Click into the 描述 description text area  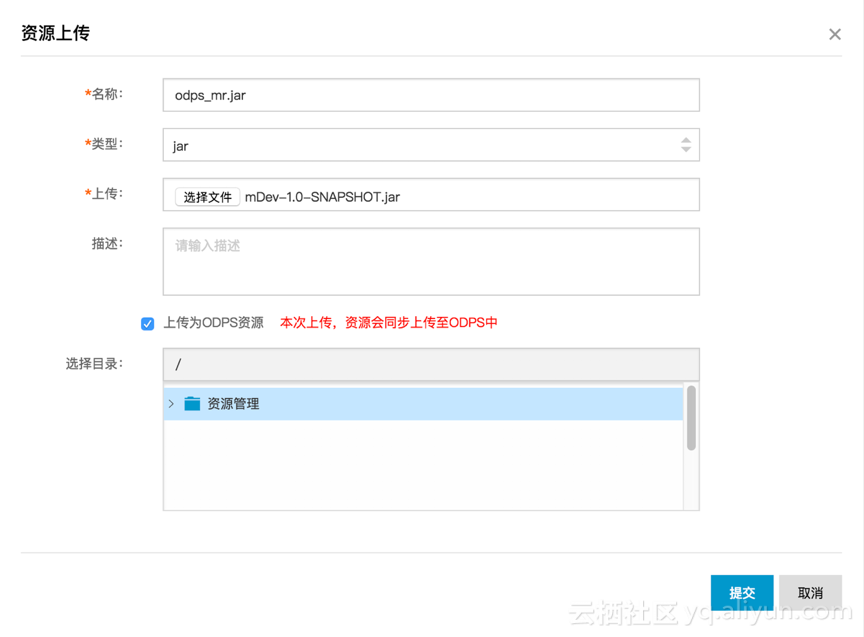431,262
